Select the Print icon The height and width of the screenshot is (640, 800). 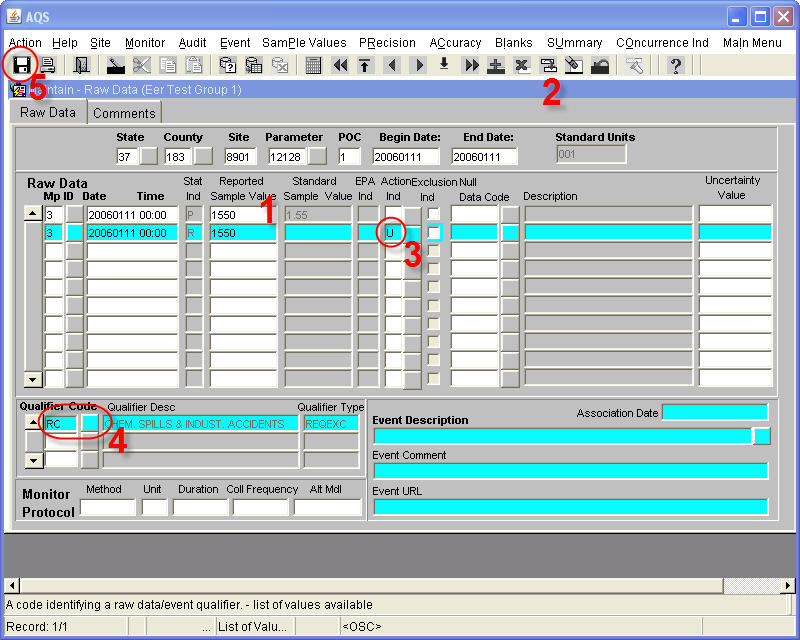46,65
